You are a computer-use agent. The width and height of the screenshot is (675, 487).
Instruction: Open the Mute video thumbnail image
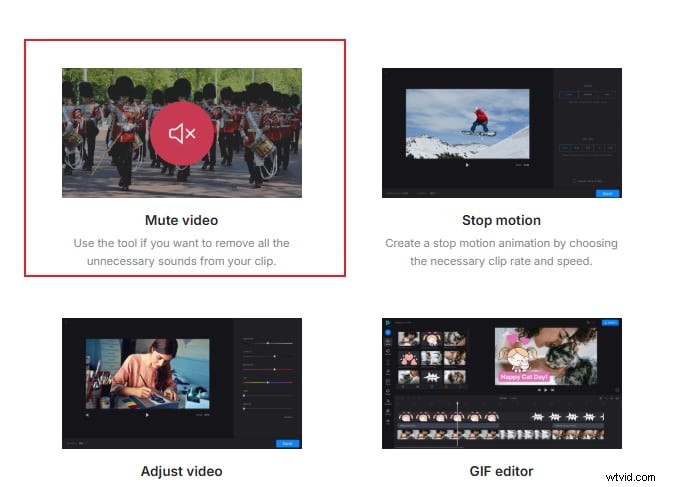coord(182,133)
